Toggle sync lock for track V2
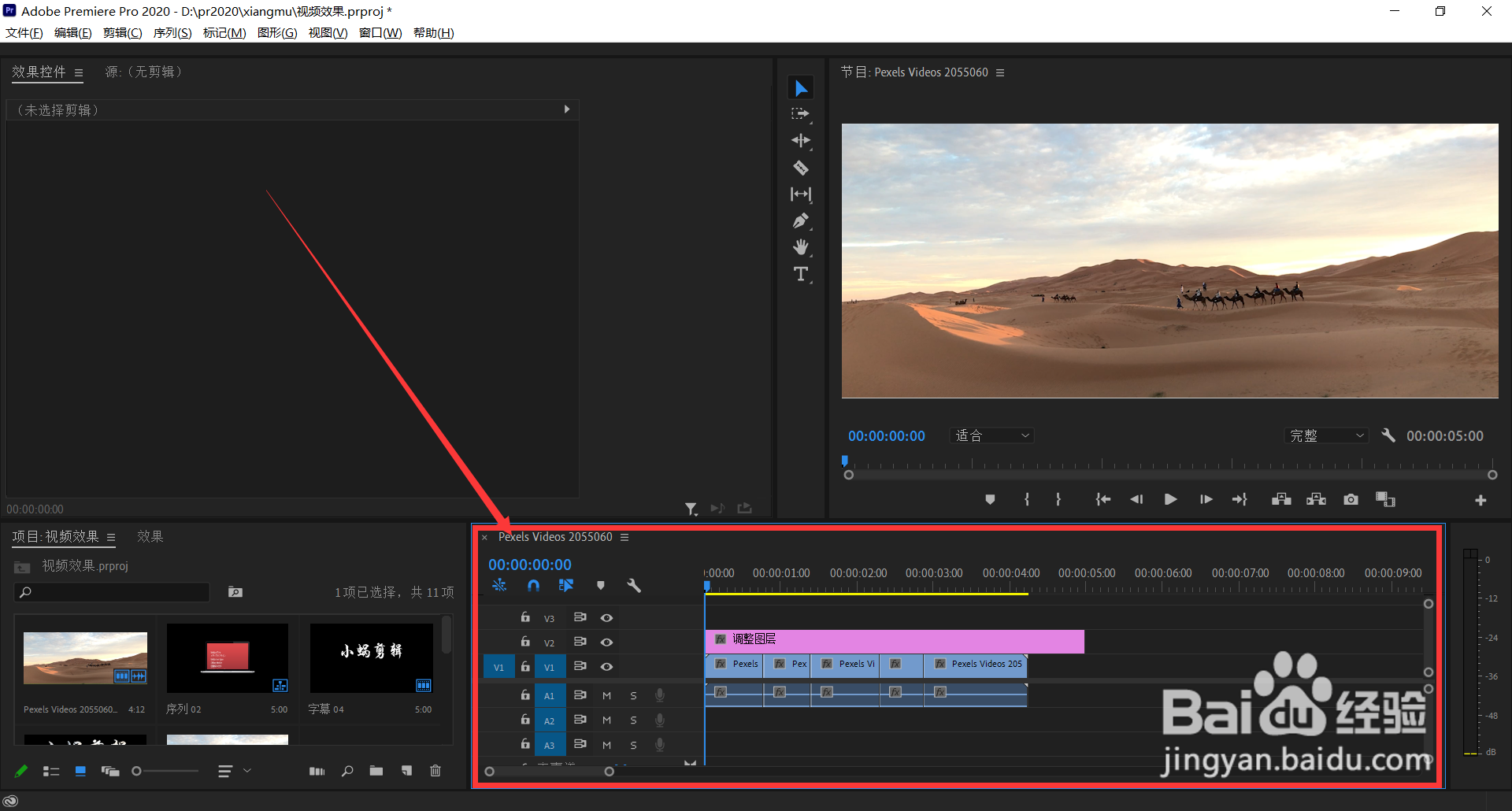This screenshot has width=1512, height=811. [580, 642]
